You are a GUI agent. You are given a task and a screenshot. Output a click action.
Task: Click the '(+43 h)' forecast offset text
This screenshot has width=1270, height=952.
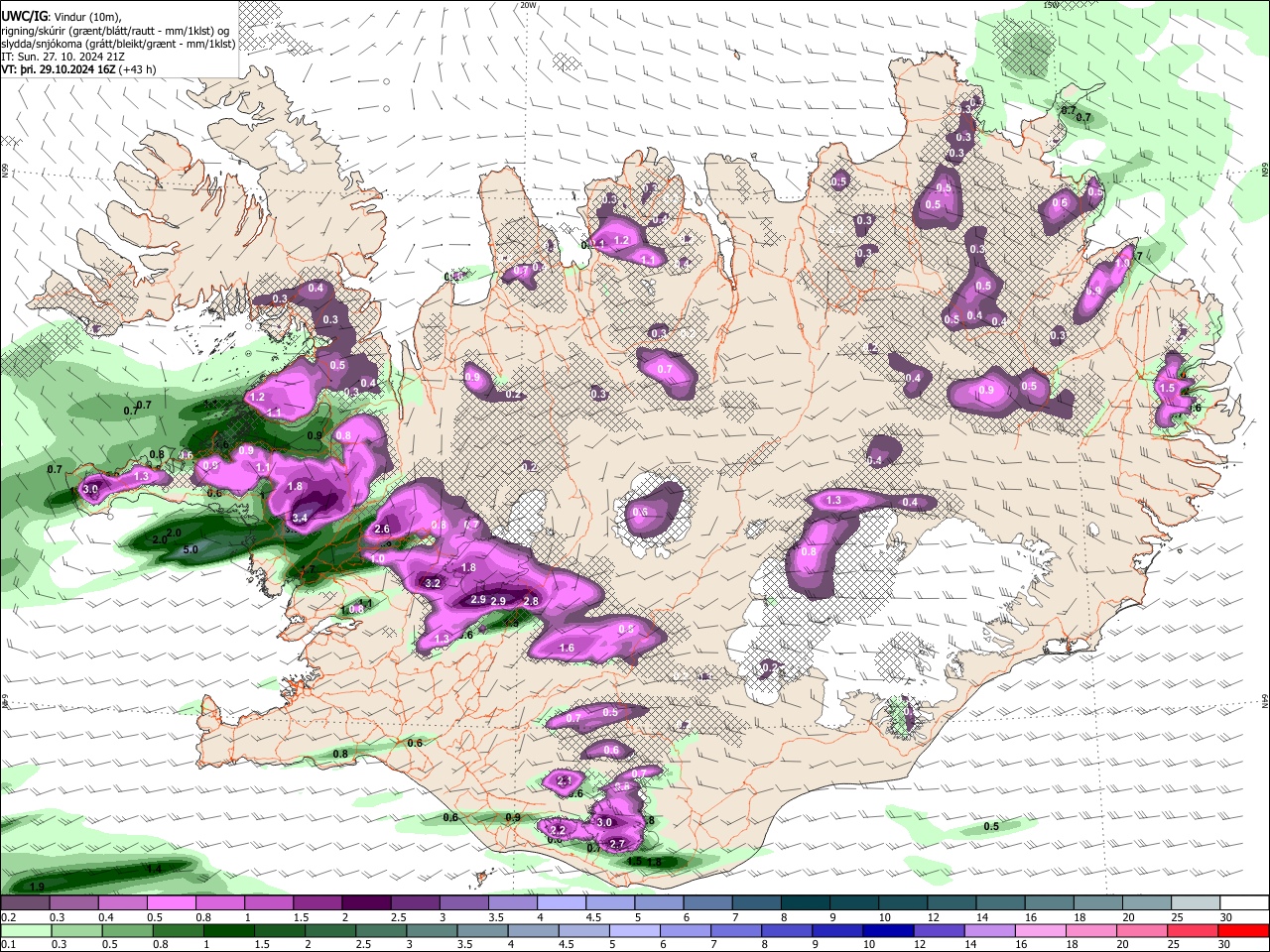click(137, 69)
